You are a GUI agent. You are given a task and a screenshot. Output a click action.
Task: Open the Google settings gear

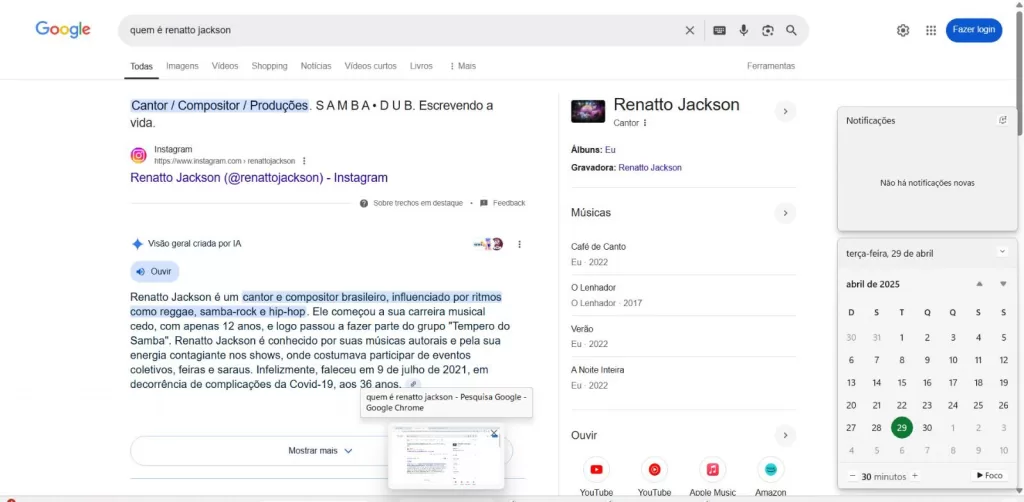coord(903,30)
